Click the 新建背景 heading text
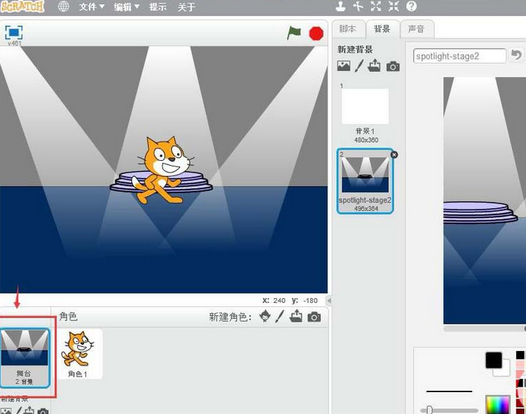This screenshot has height=414, width=526. (355, 50)
